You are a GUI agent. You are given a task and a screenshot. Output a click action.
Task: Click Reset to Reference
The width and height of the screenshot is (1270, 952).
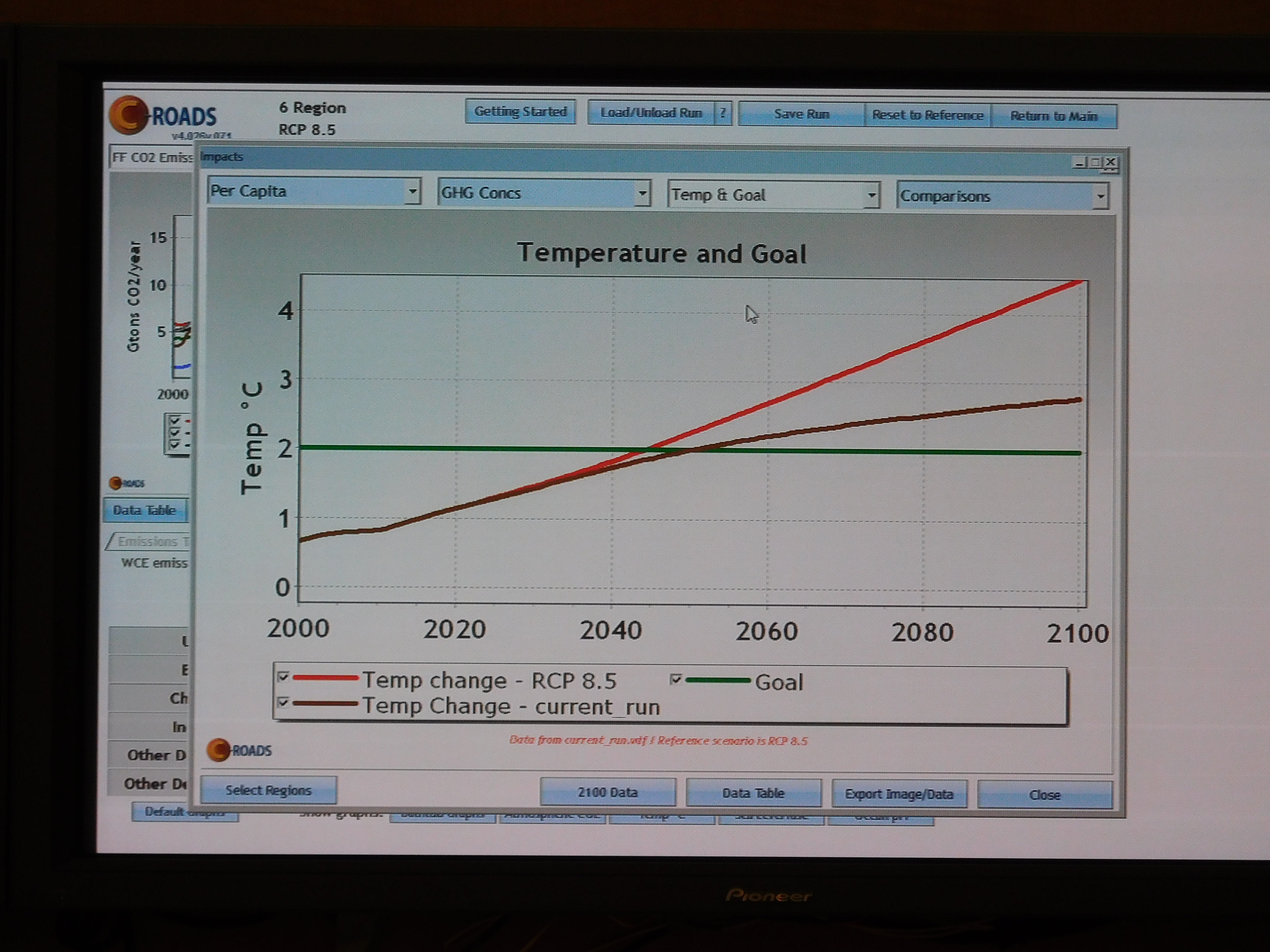click(927, 115)
